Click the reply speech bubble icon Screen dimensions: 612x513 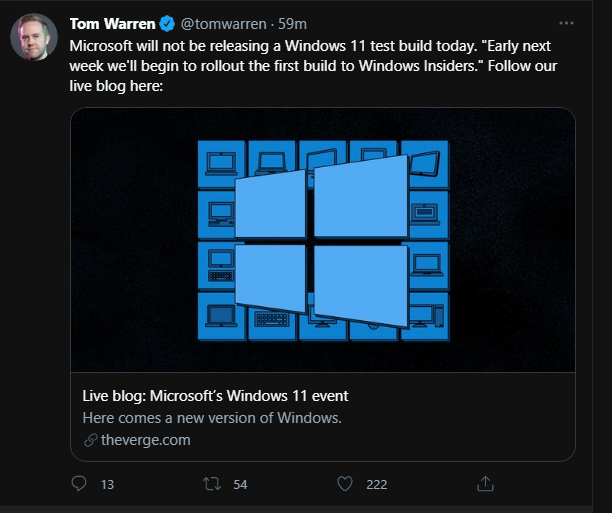[80, 484]
